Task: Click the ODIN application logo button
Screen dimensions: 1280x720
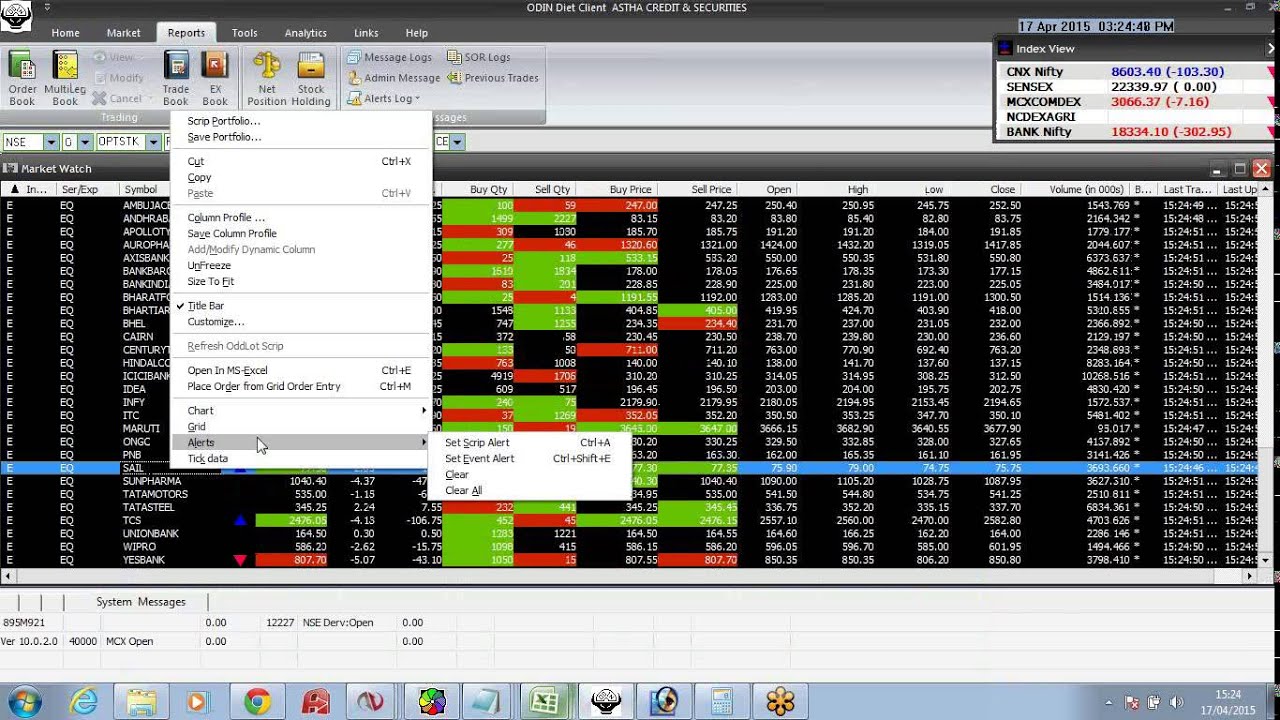Action: [16, 14]
